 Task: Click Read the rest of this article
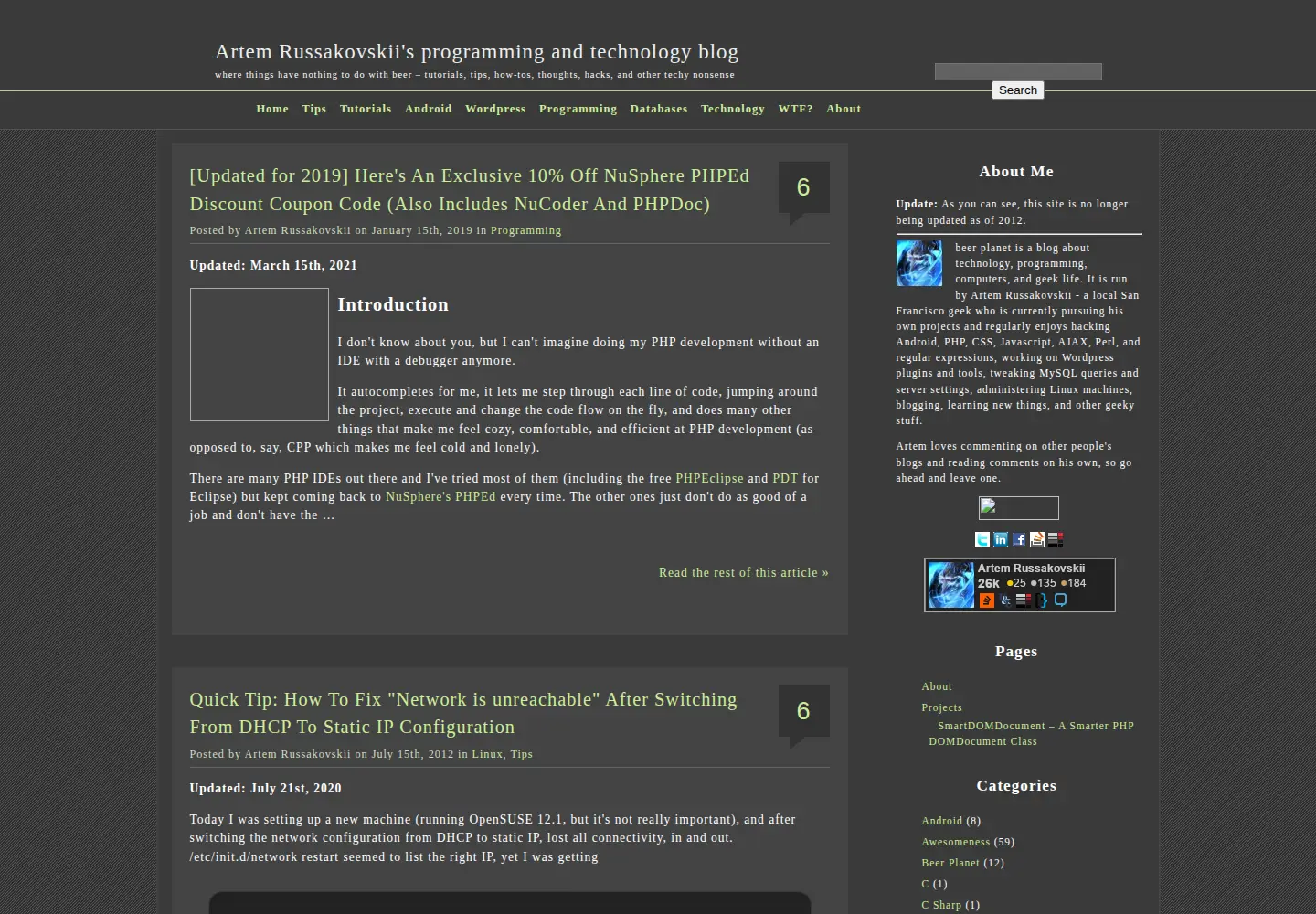tap(744, 572)
